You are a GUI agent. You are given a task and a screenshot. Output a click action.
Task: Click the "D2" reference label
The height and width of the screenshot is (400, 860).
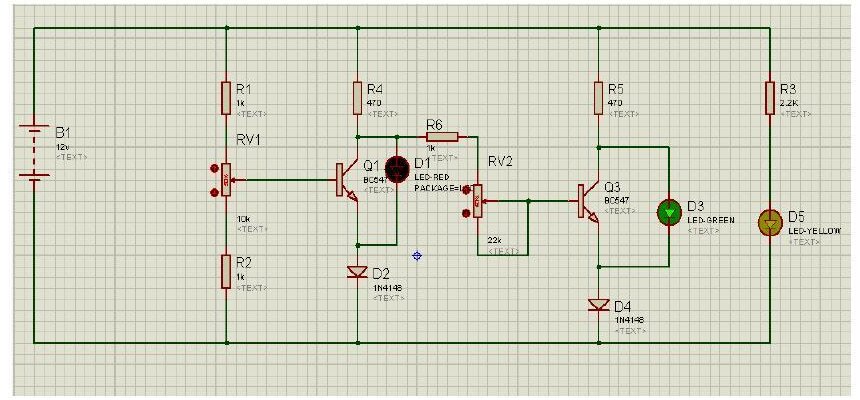[381, 273]
